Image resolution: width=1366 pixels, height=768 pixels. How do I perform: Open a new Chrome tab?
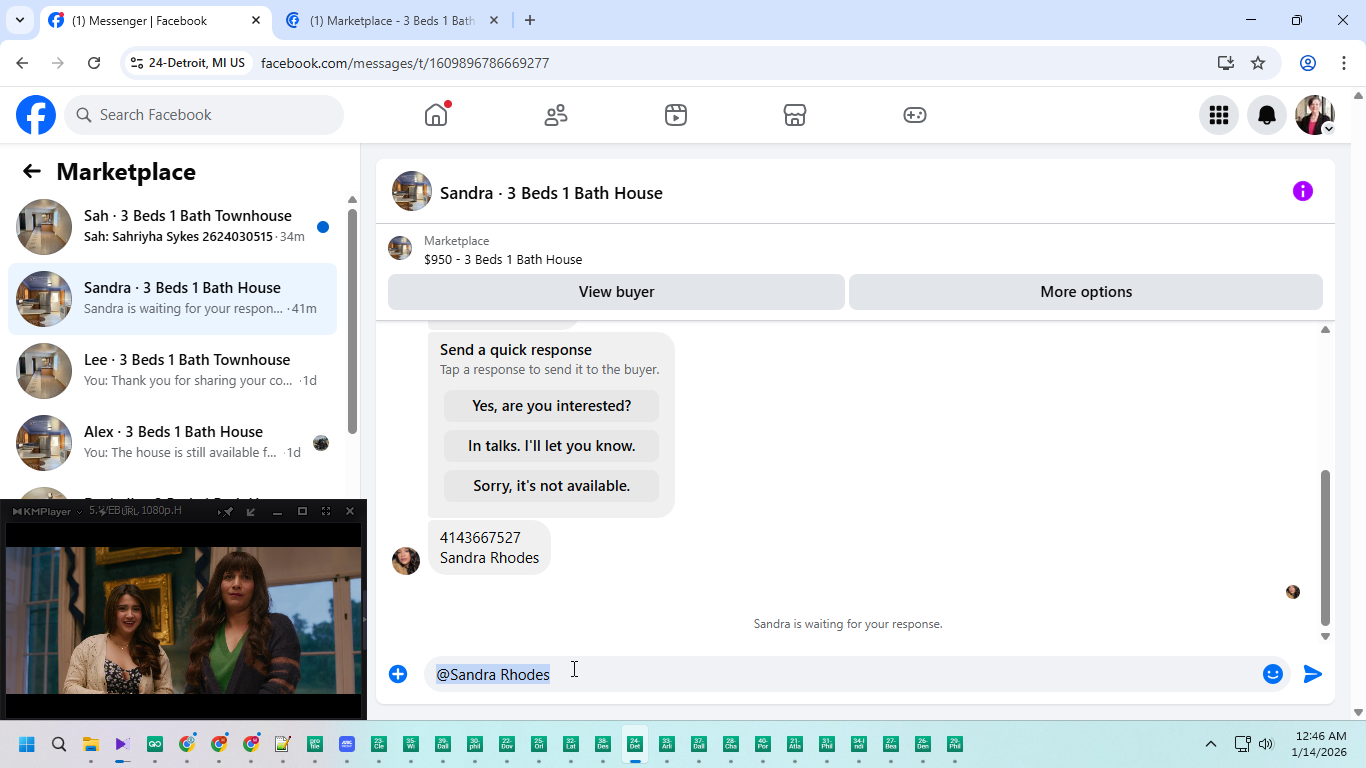(x=530, y=20)
